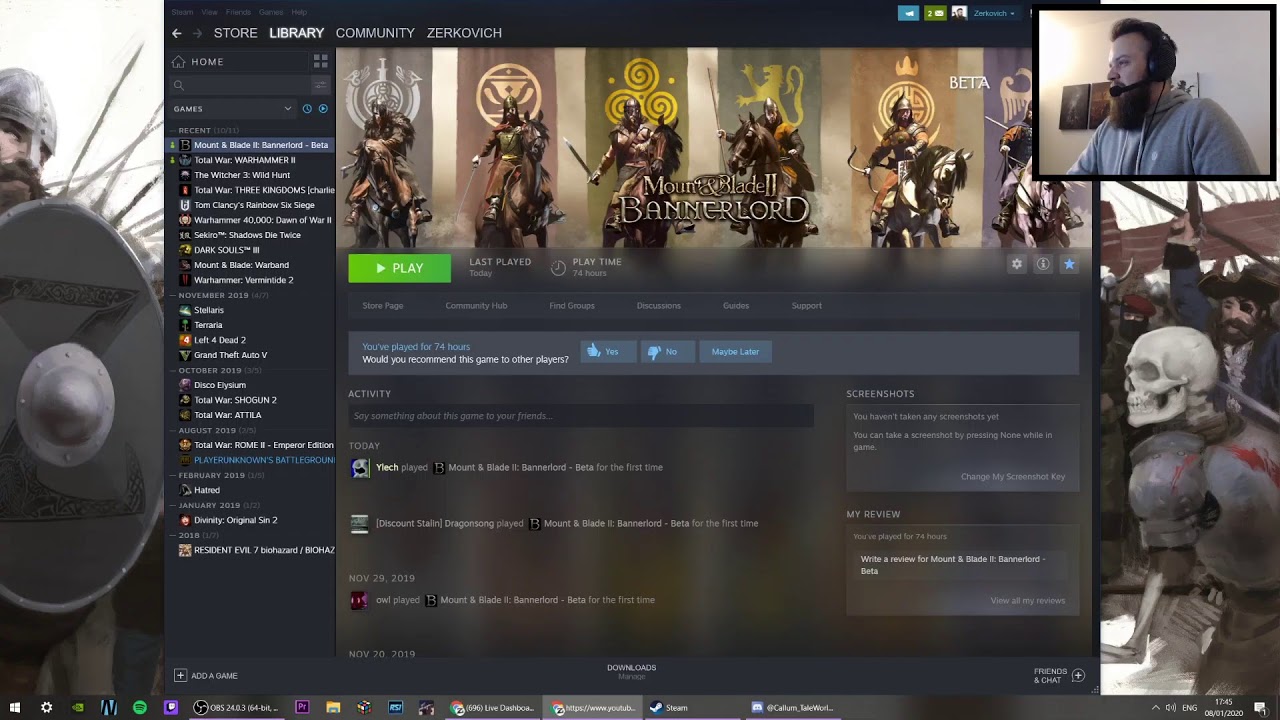
Task: Click the Zerkovich profile avatar thumbnail
Action: (959, 13)
